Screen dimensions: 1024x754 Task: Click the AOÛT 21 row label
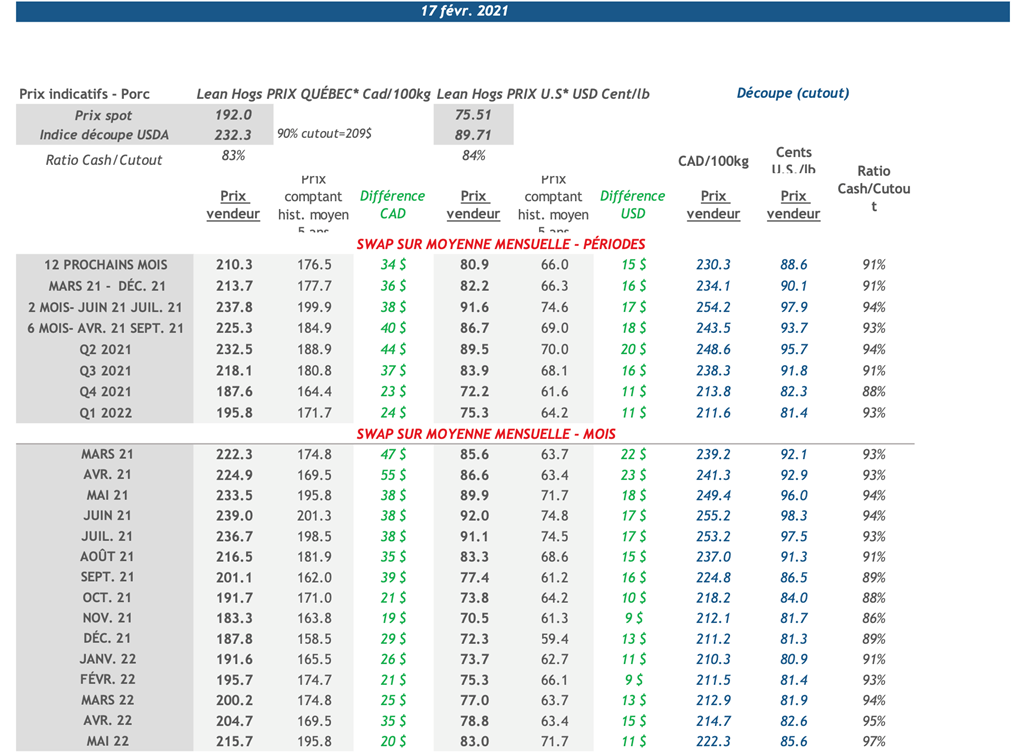(106, 556)
